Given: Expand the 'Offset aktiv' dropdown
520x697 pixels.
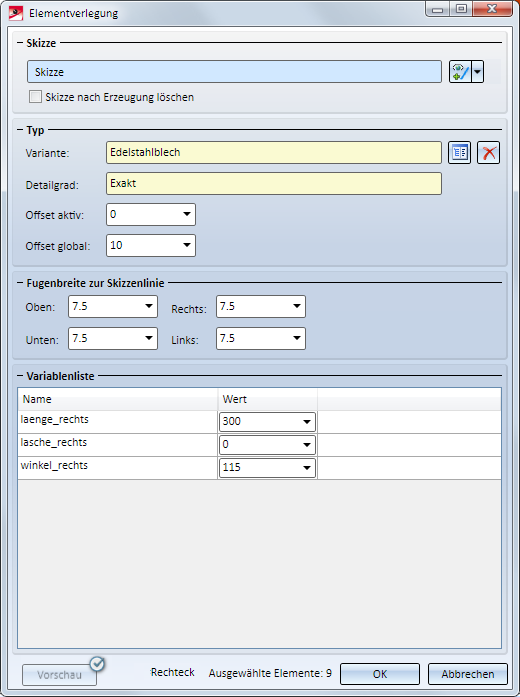Looking at the screenshot, I should tap(187, 214).
